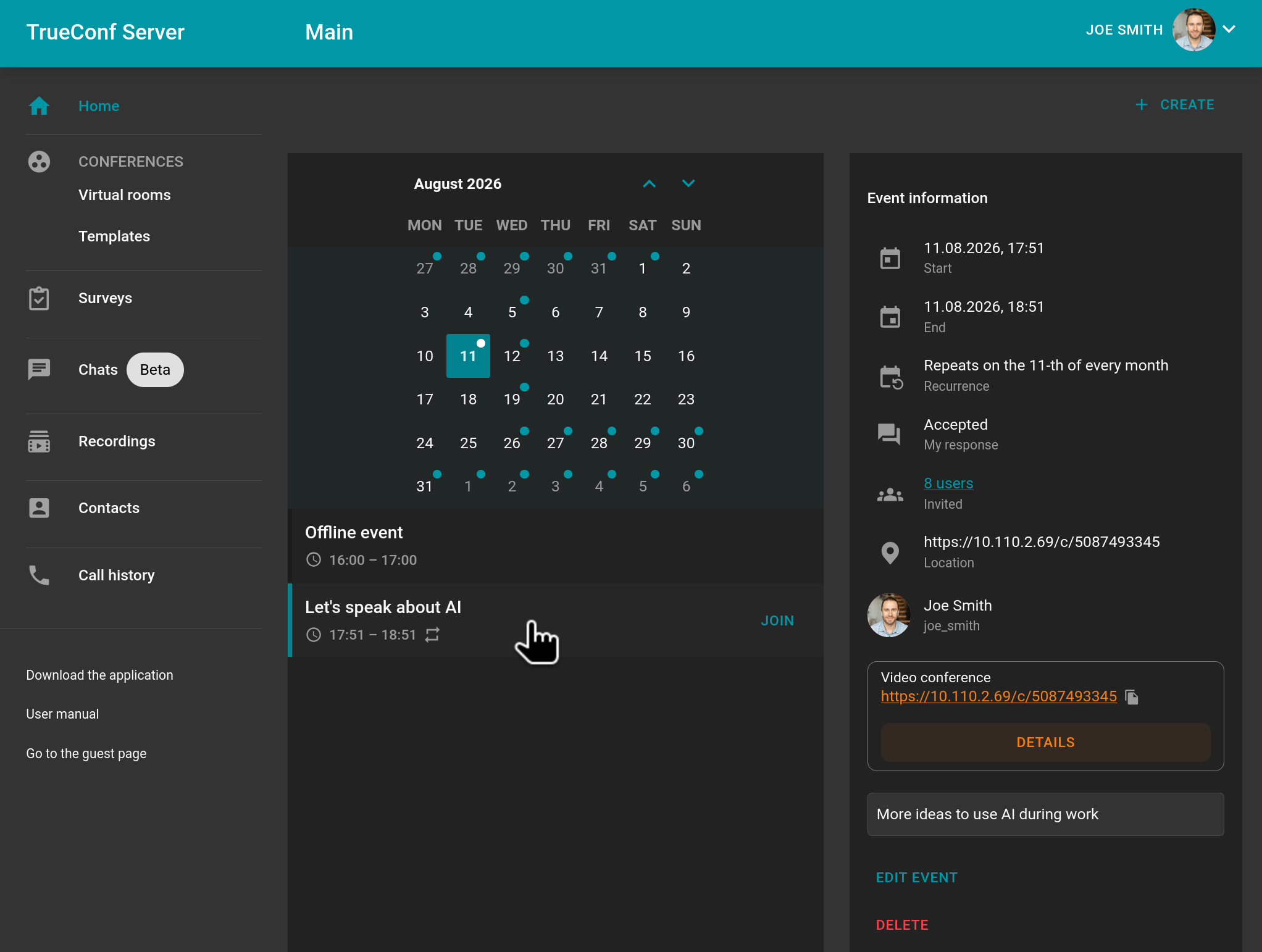Viewport: 1262px width, 952px height.
Task: Open the Contacts section
Action: click(109, 508)
